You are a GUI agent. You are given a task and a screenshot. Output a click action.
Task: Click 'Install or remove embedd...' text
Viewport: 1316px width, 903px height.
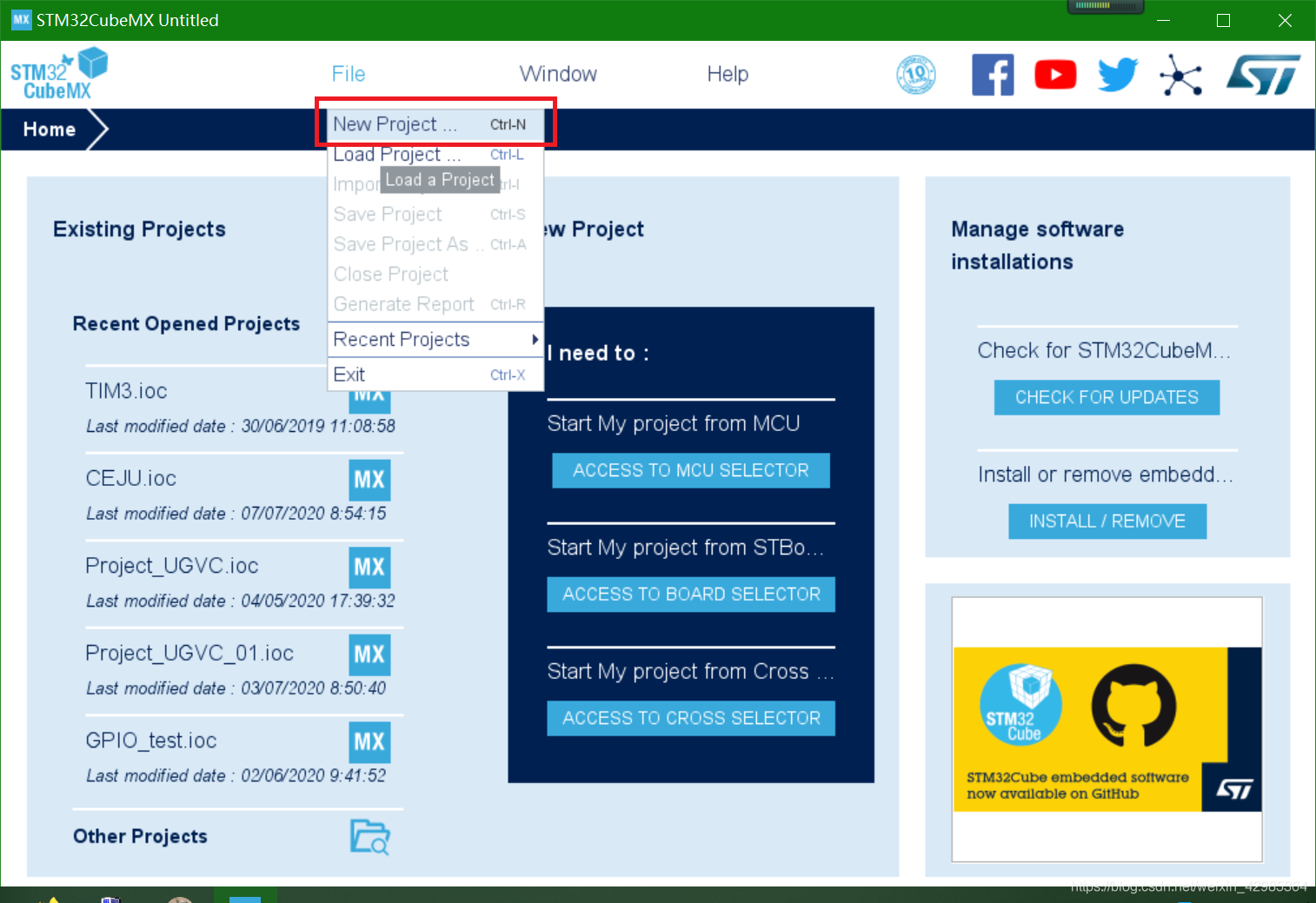(1106, 475)
